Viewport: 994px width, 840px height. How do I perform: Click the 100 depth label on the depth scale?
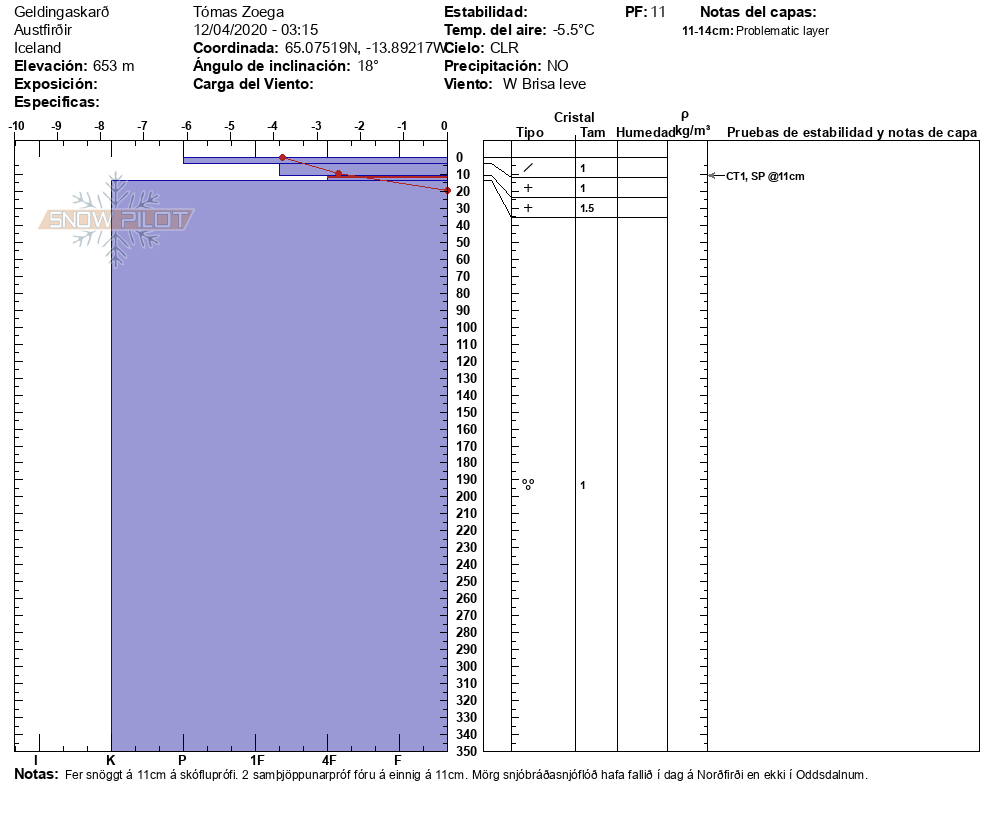(467, 327)
